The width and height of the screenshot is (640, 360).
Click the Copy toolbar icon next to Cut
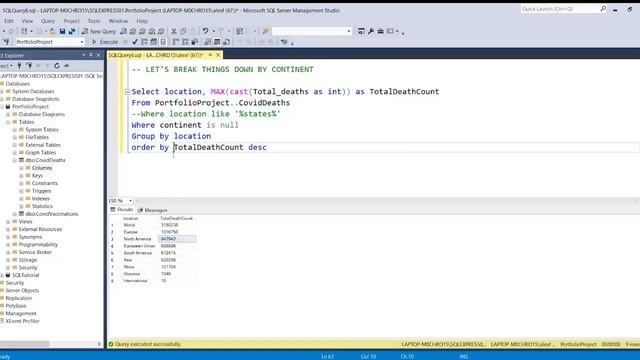pos(183,31)
